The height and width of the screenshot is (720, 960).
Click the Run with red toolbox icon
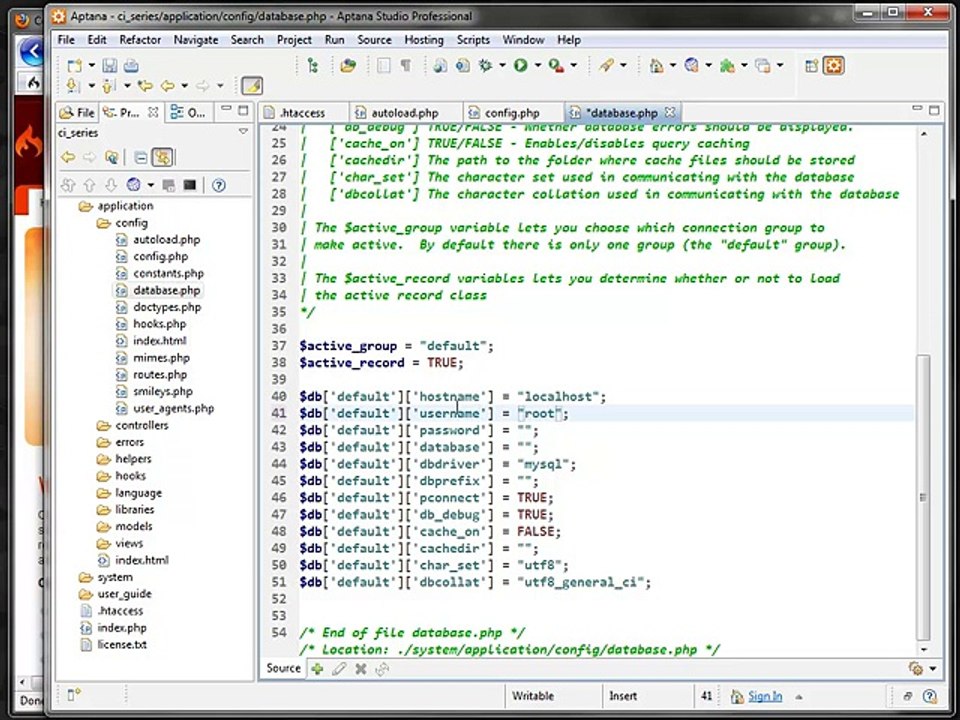click(x=556, y=66)
